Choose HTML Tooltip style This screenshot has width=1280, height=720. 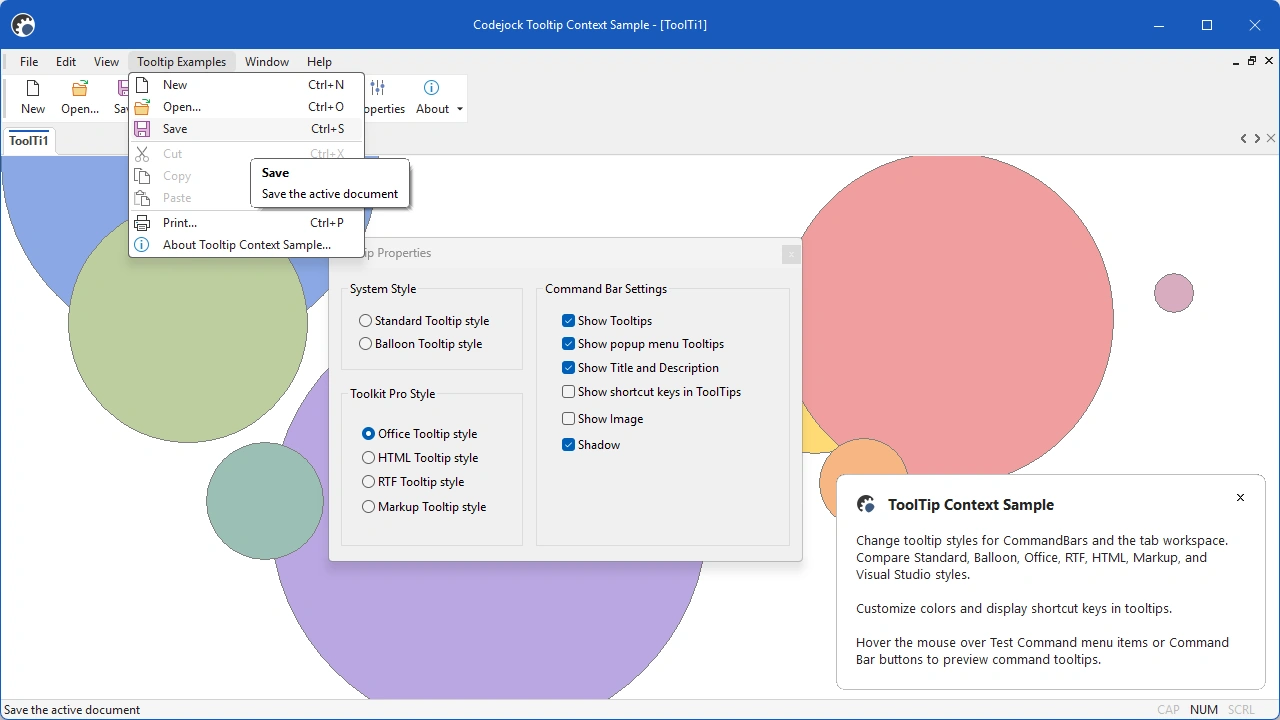tap(420, 458)
